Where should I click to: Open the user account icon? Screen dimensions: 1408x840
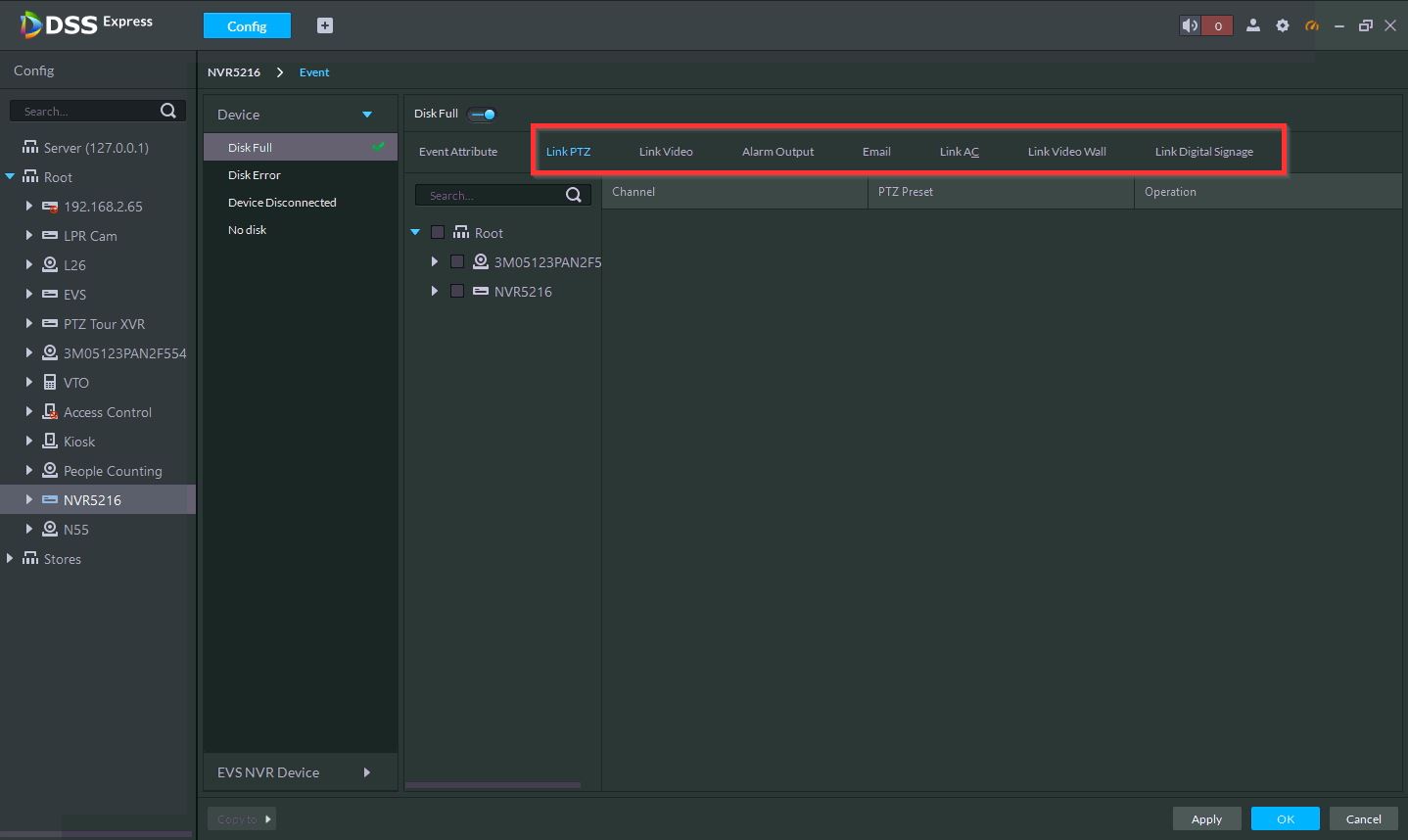click(1252, 25)
